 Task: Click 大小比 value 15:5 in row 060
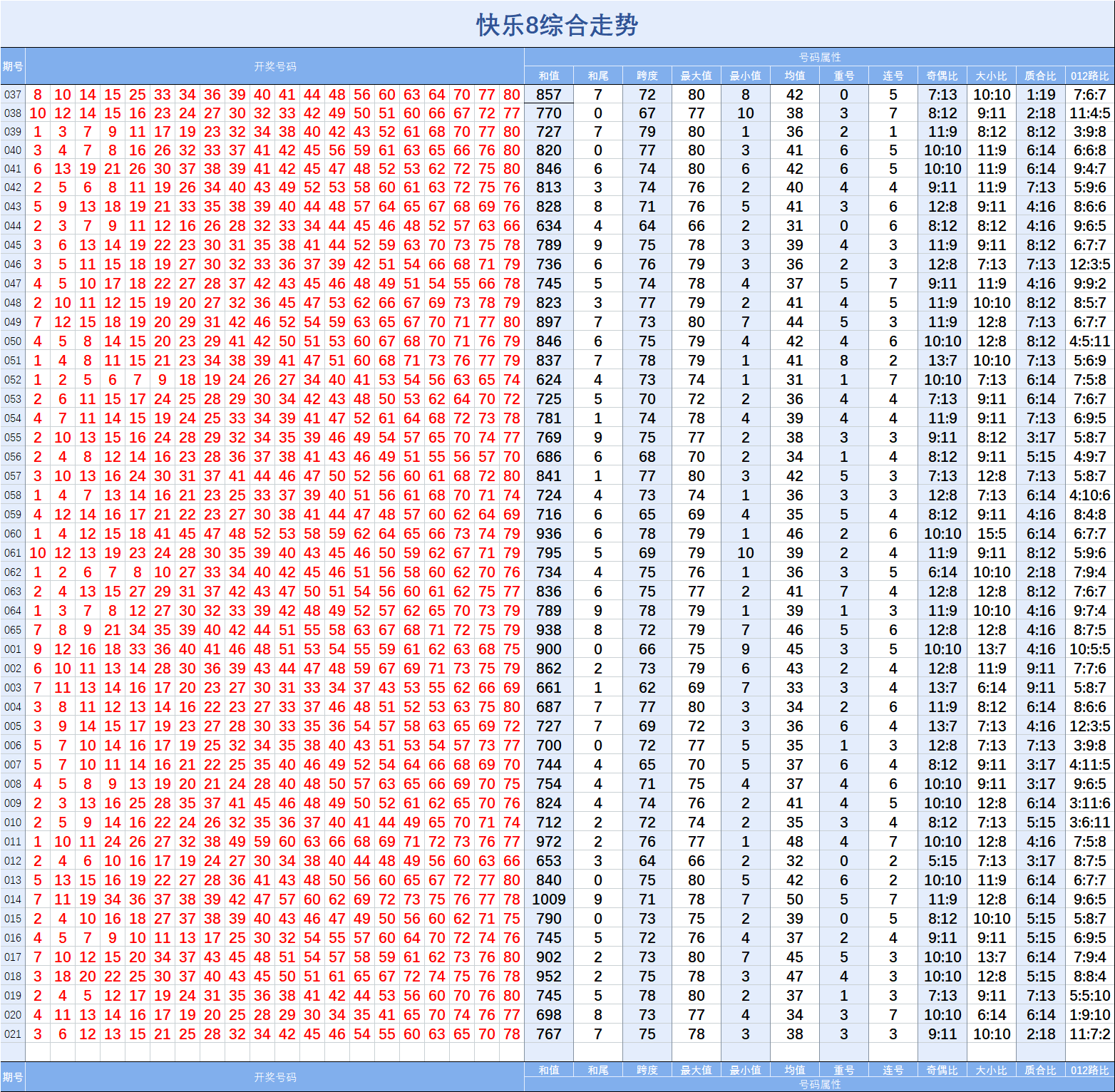(992, 534)
